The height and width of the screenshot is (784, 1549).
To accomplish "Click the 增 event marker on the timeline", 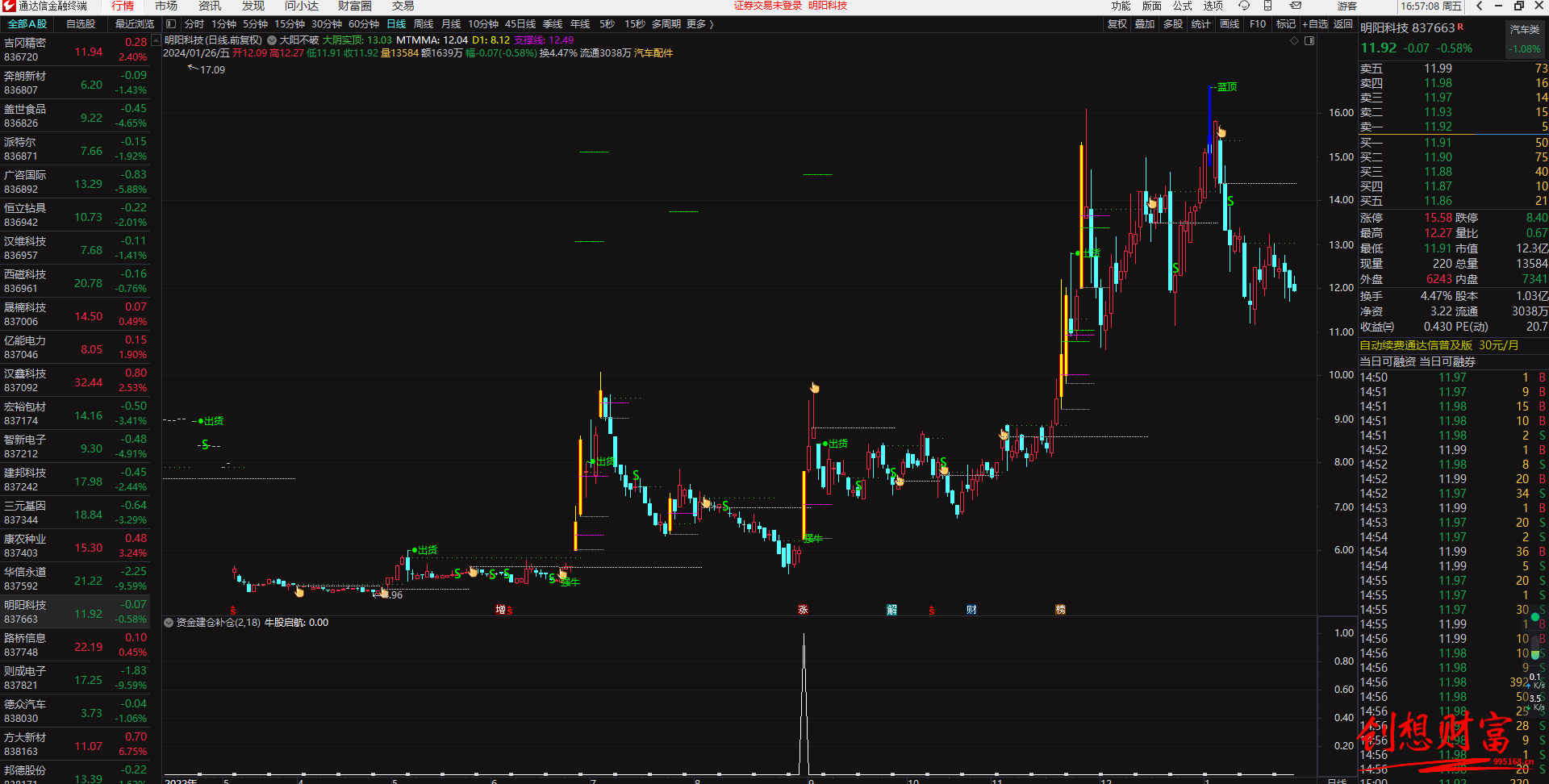I will (500, 610).
